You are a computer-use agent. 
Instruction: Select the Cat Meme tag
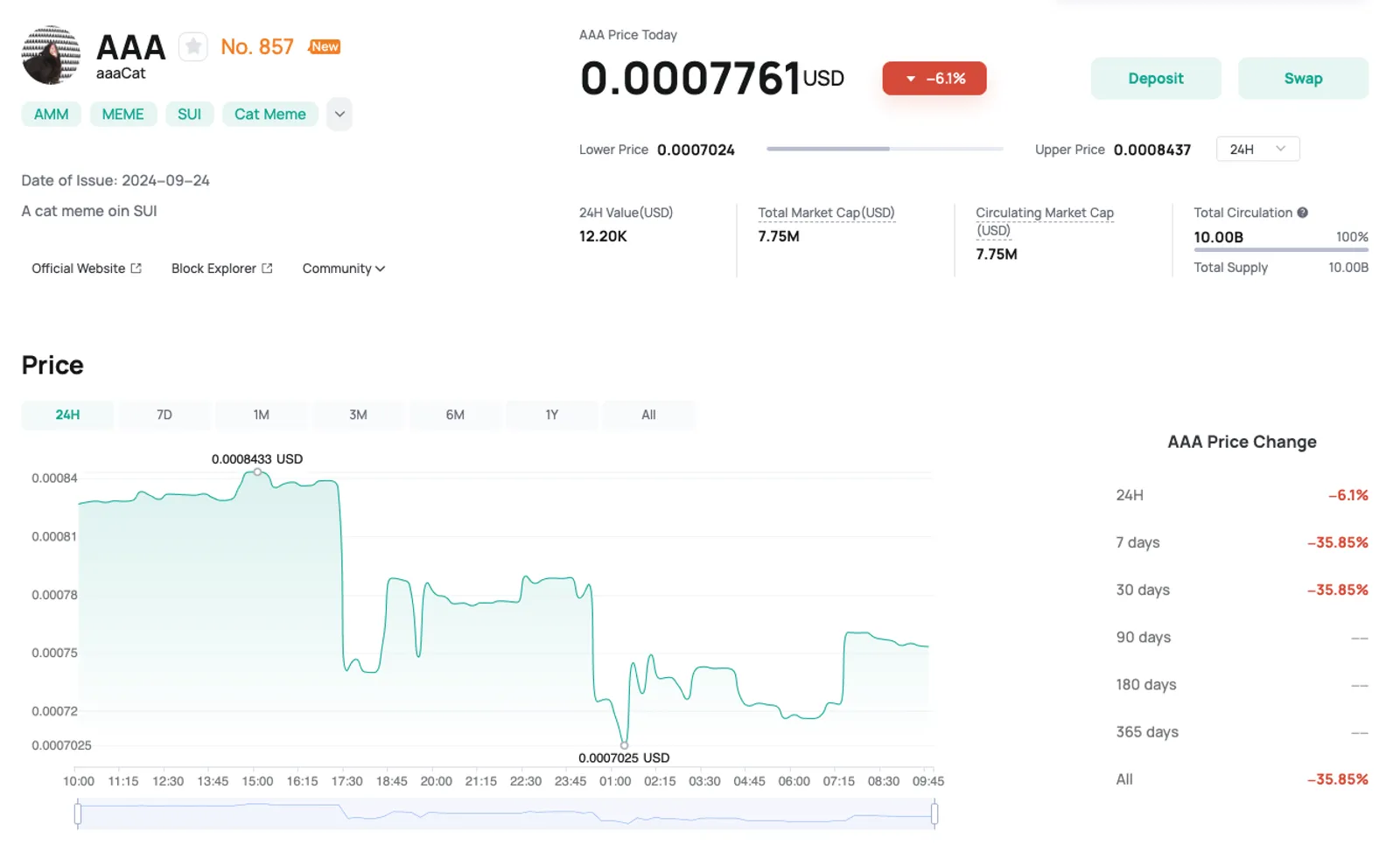270,115
